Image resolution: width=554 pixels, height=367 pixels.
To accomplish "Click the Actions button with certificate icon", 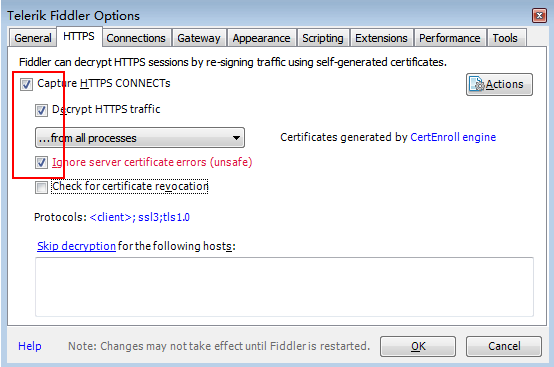I will pyautogui.click(x=499, y=84).
